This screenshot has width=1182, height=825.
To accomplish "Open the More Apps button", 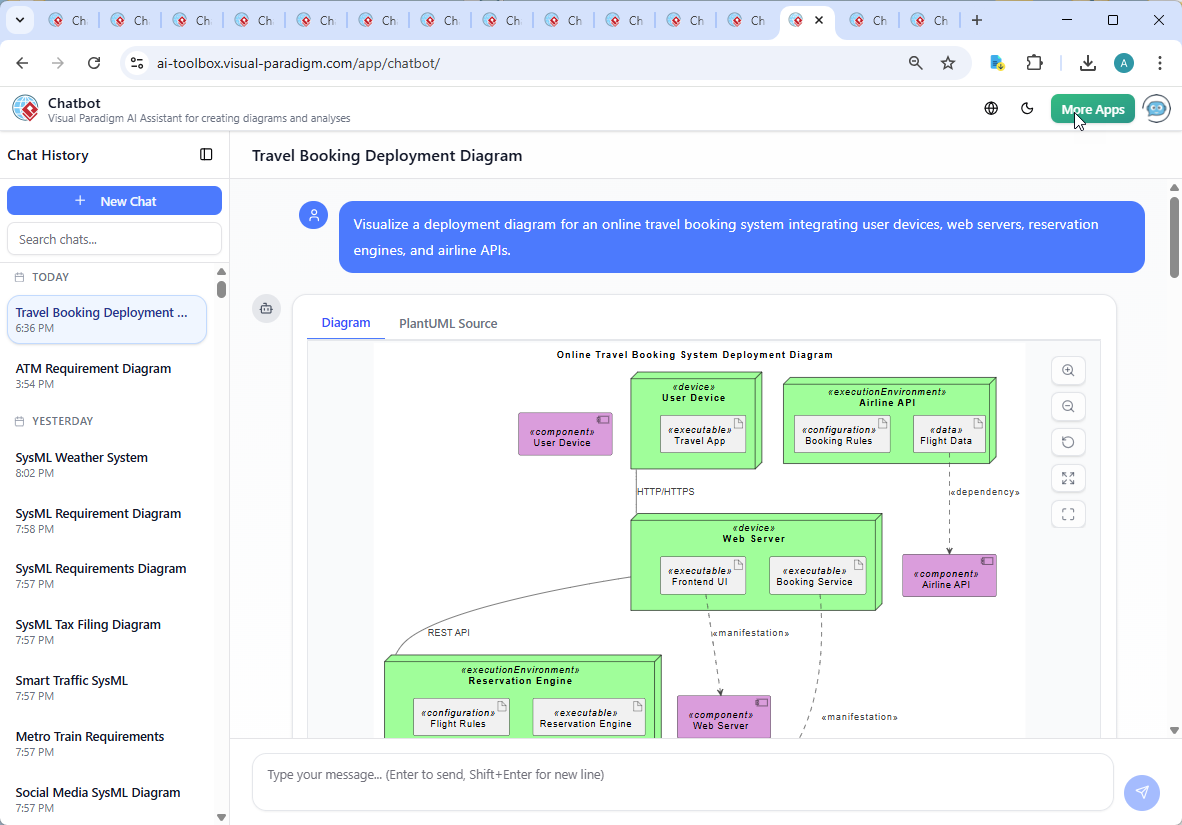I will 1092,109.
